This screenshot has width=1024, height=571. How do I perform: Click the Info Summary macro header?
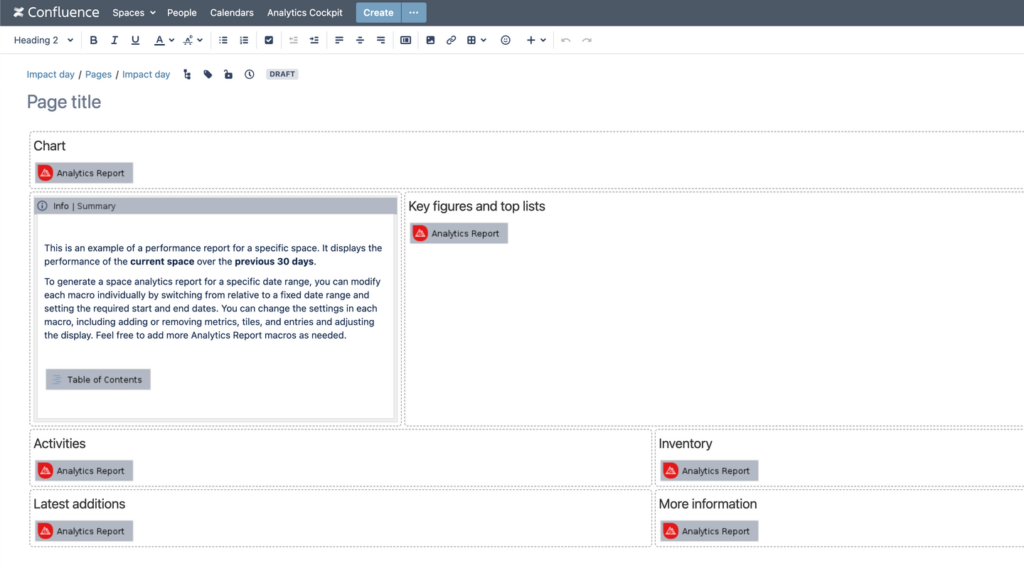216,206
